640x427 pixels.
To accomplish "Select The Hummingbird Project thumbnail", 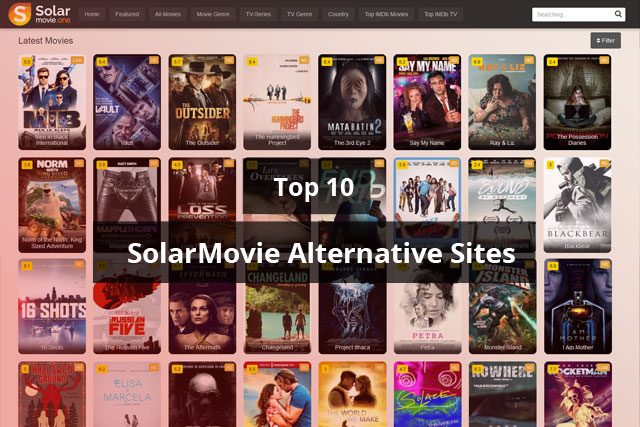I will pyautogui.click(x=277, y=102).
